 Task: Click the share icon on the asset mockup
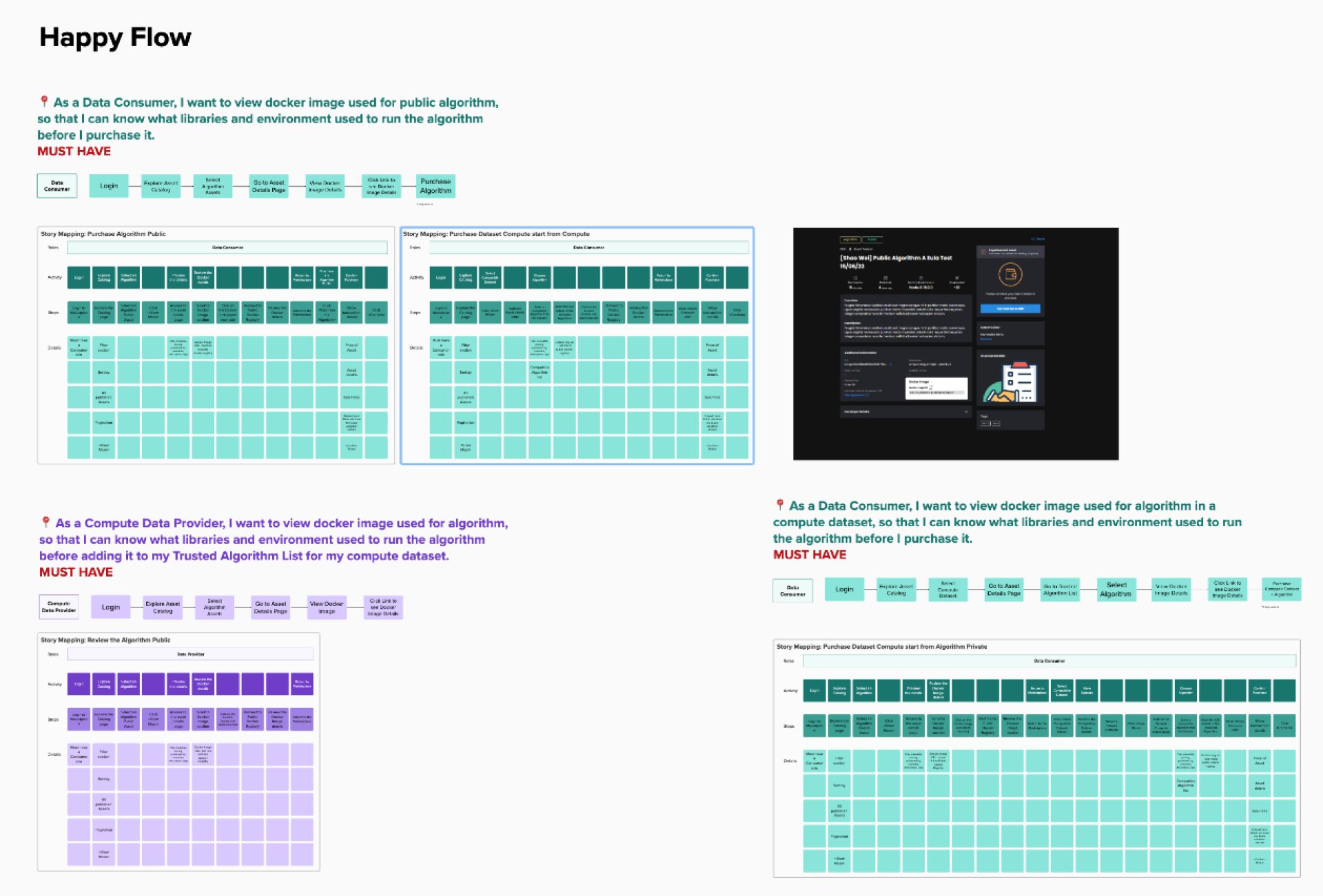(x=1034, y=239)
